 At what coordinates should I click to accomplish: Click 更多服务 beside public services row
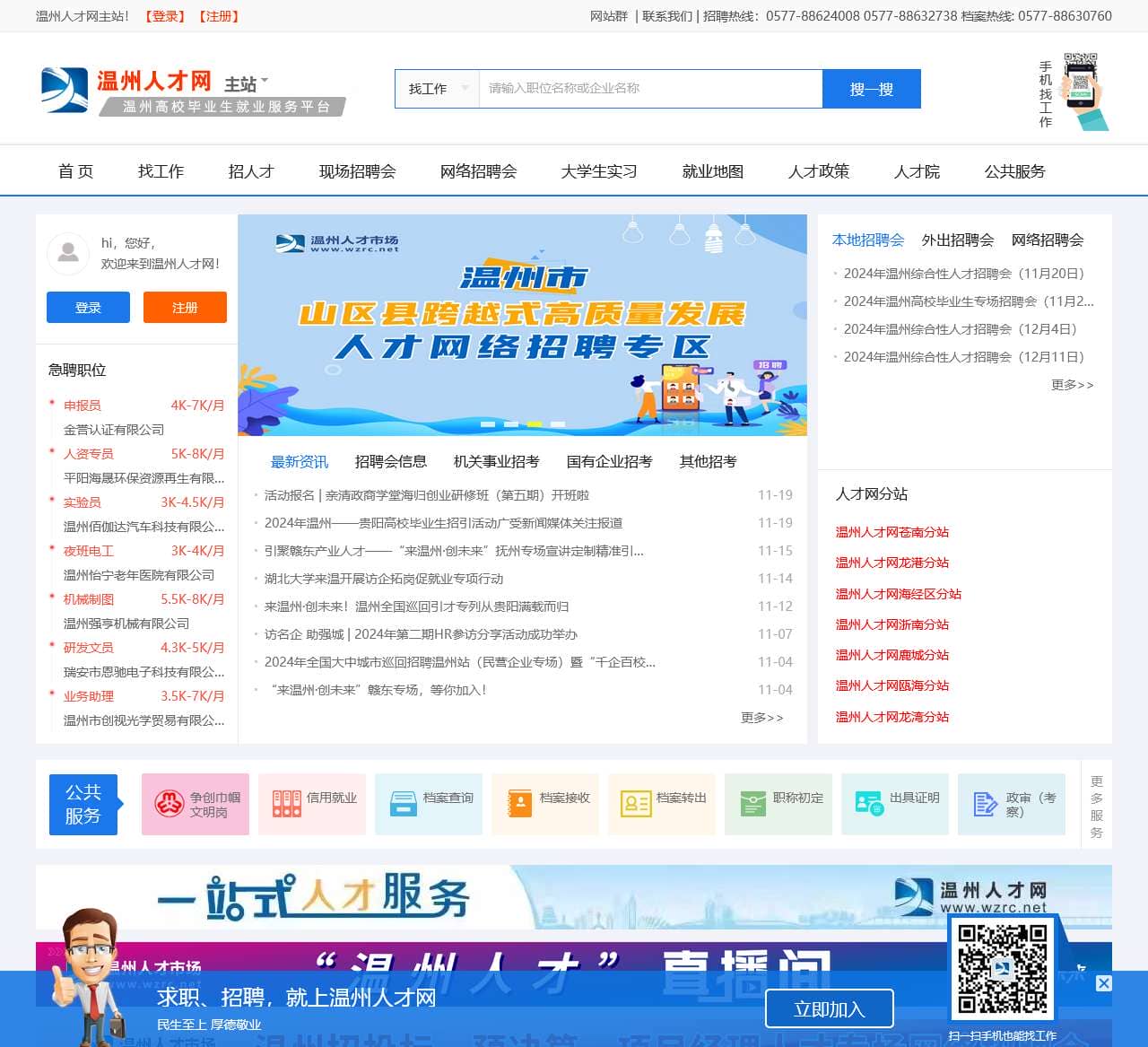[x=1097, y=807]
